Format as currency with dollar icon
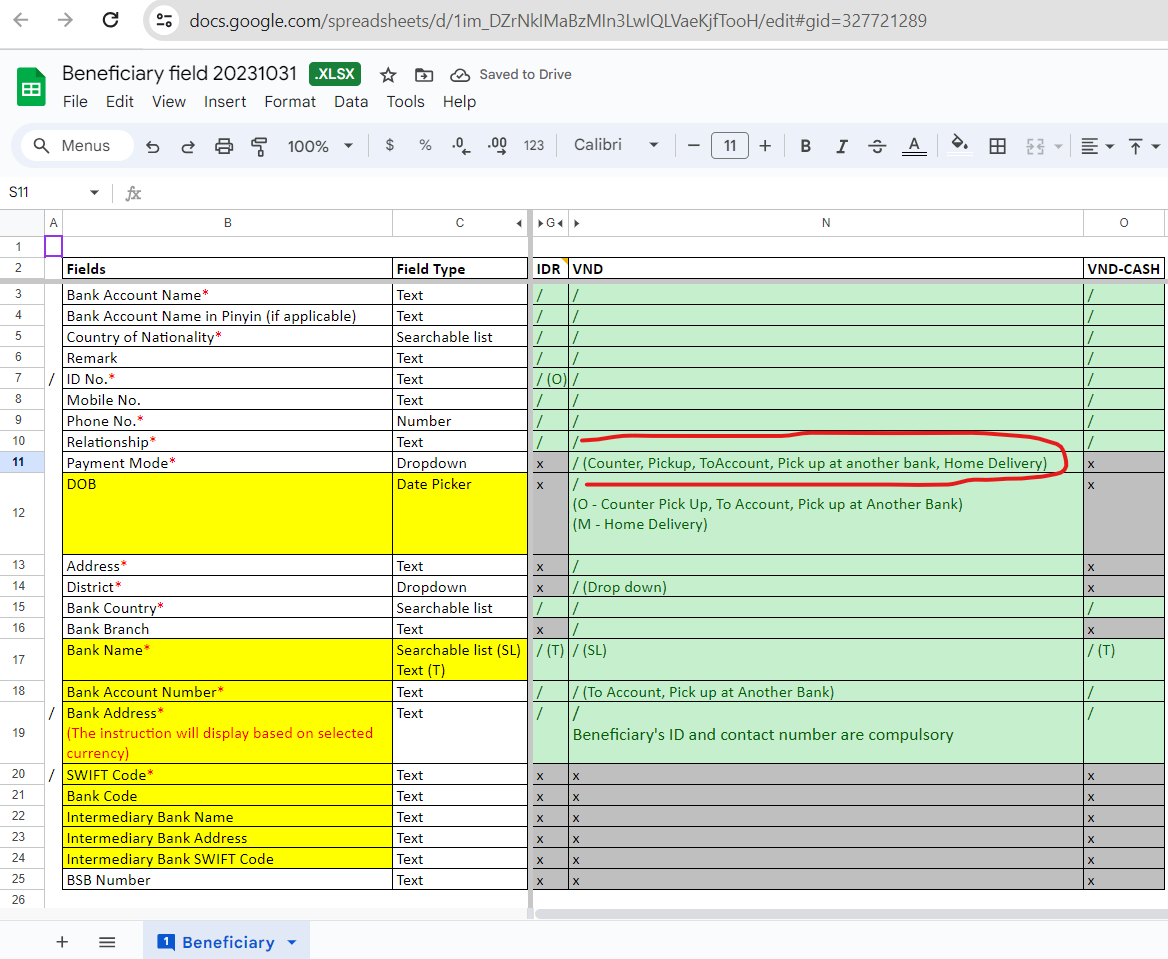This screenshot has width=1168, height=959. tap(389, 146)
